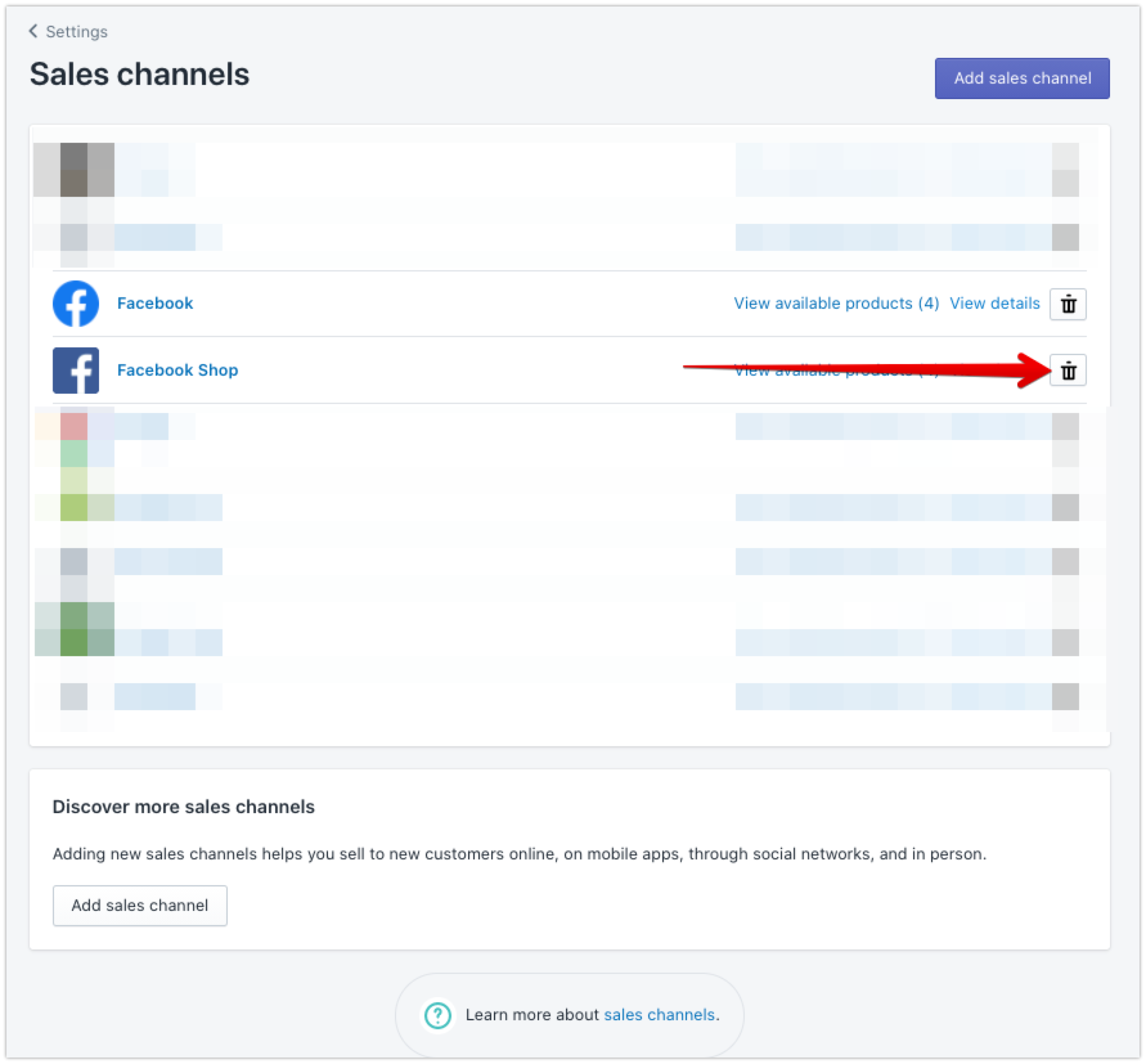Click the round Facebook logo icon
Screen dimensions: 1146x1064
click(76, 304)
